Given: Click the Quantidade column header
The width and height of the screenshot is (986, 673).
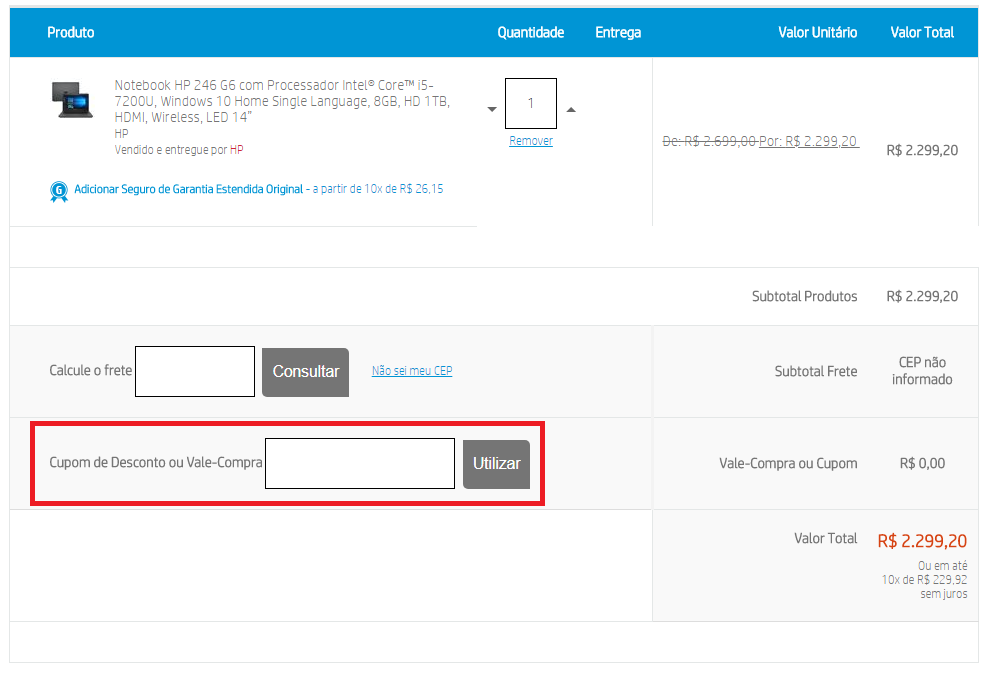Looking at the screenshot, I should pyautogui.click(x=531, y=33).
